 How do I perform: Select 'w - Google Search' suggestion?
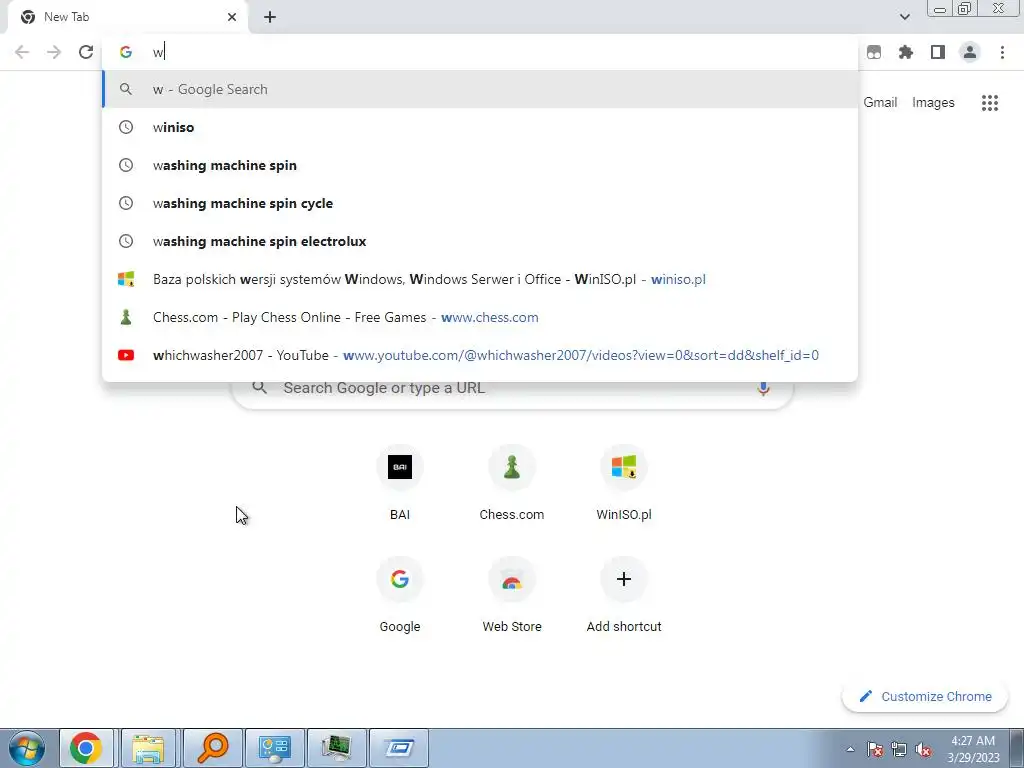tap(480, 89)
